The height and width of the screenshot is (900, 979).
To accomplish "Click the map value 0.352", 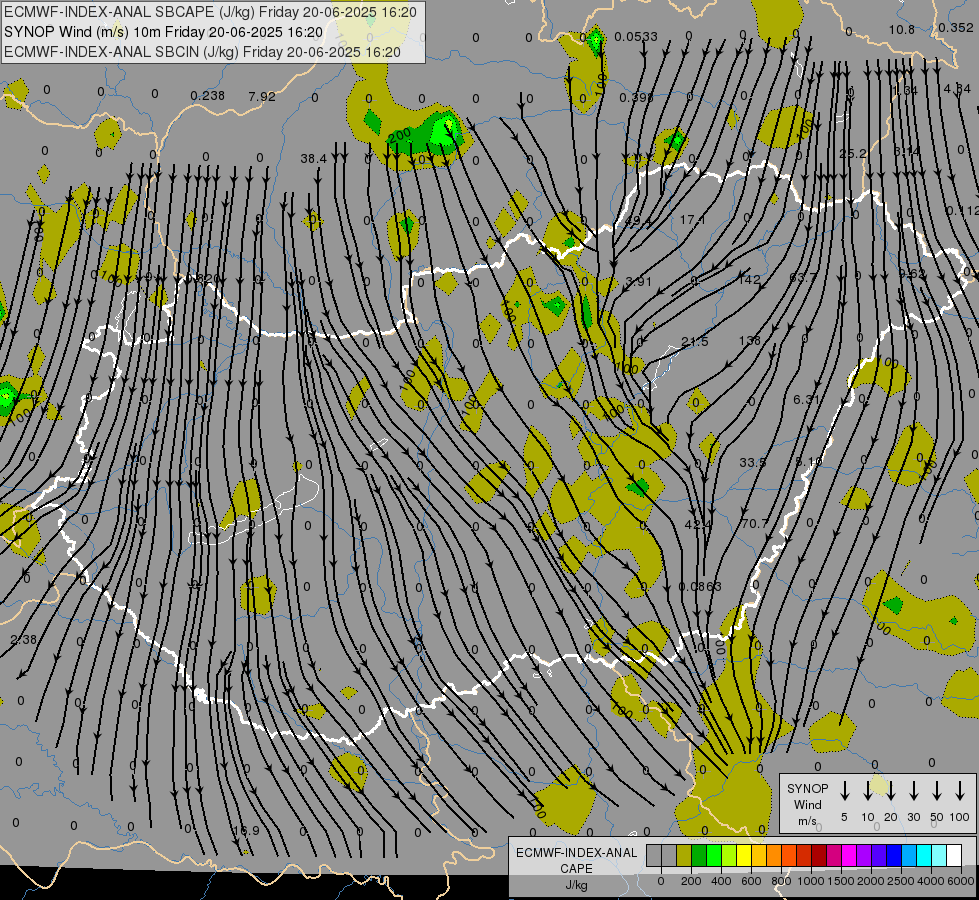I will (x=955, y=28).
